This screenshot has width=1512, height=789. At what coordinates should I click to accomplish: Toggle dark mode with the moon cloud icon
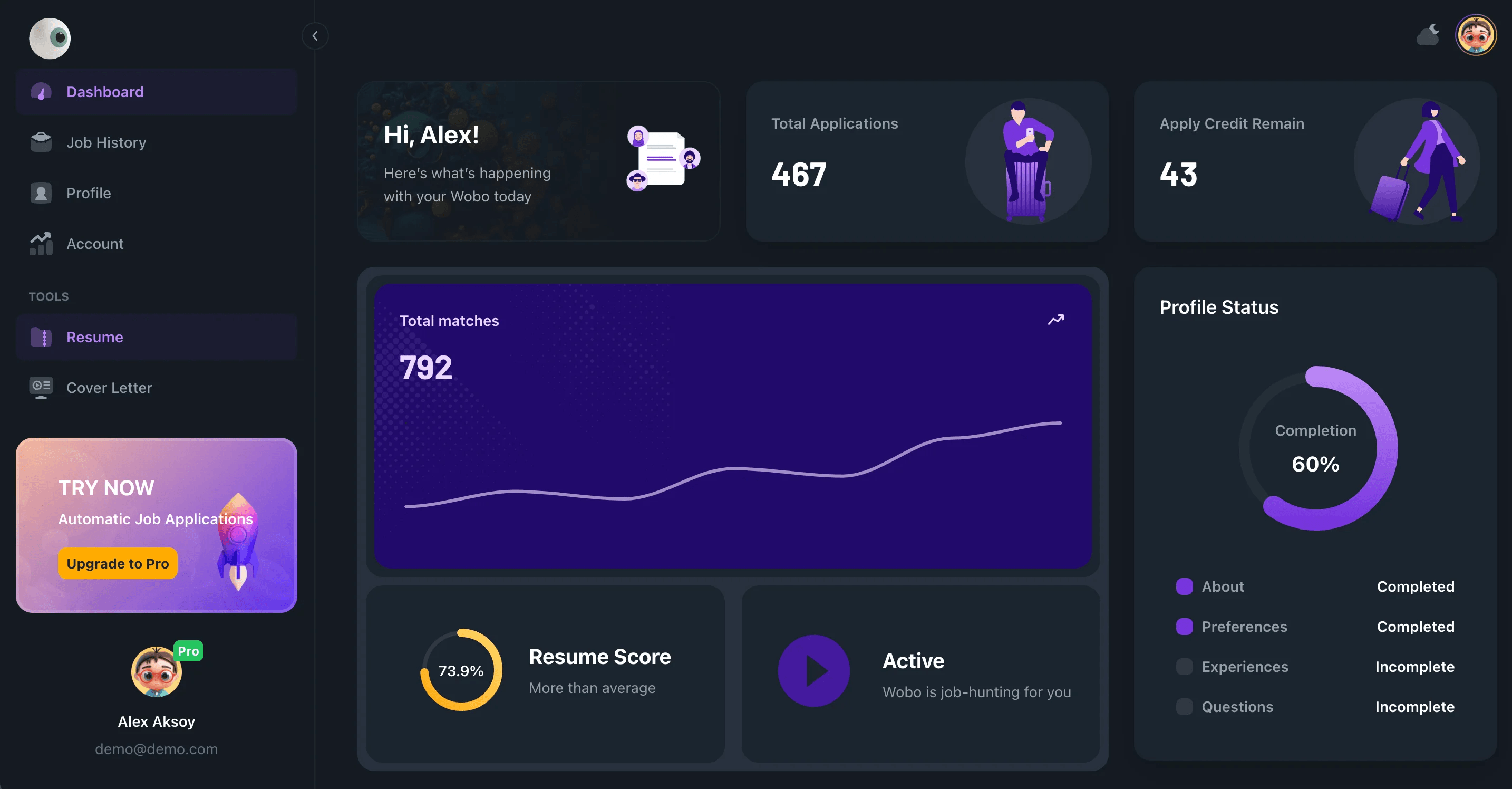click(x=1428, y=35)
